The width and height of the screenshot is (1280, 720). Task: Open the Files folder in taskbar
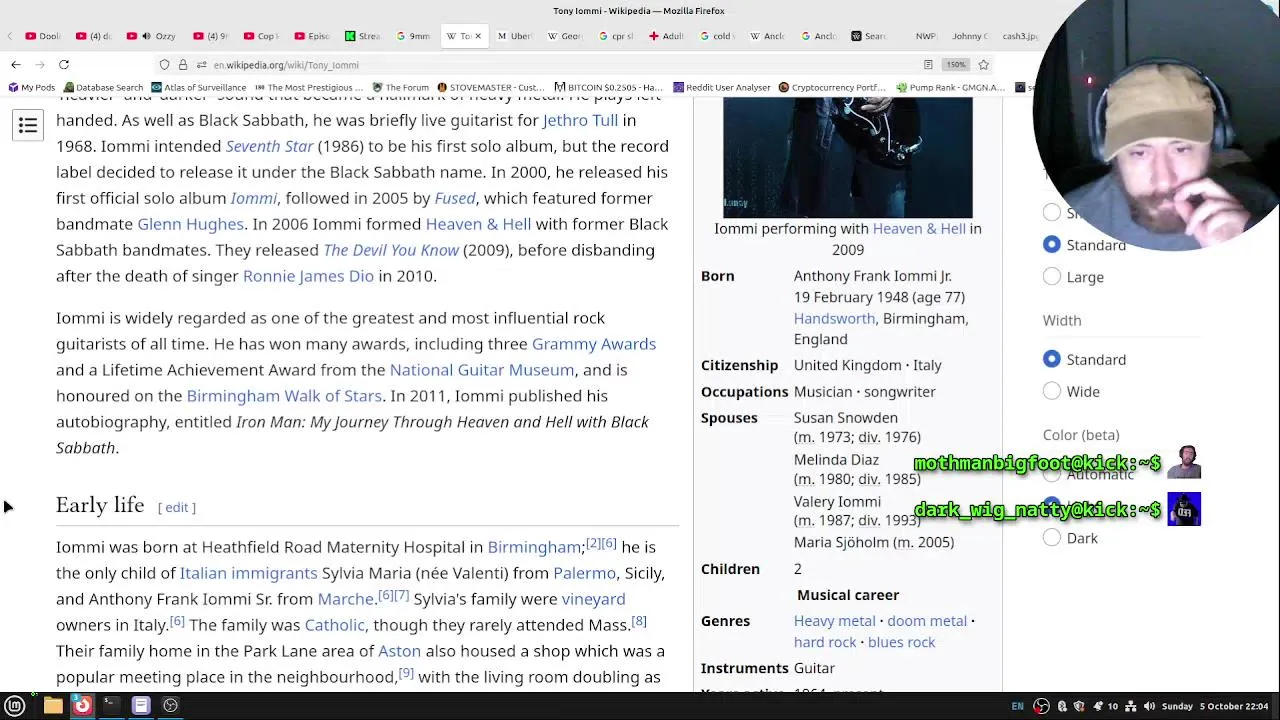(x=53, y=705)
